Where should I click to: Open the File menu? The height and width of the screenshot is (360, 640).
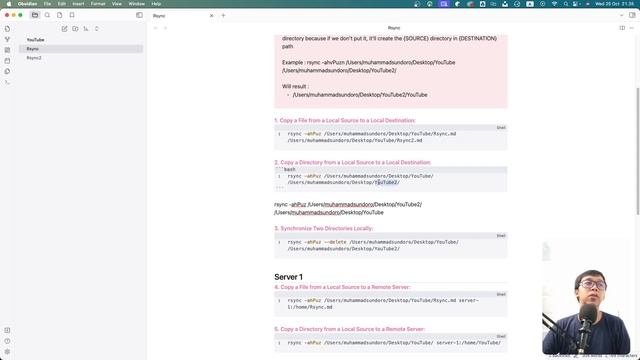click(x=47, y=4)
